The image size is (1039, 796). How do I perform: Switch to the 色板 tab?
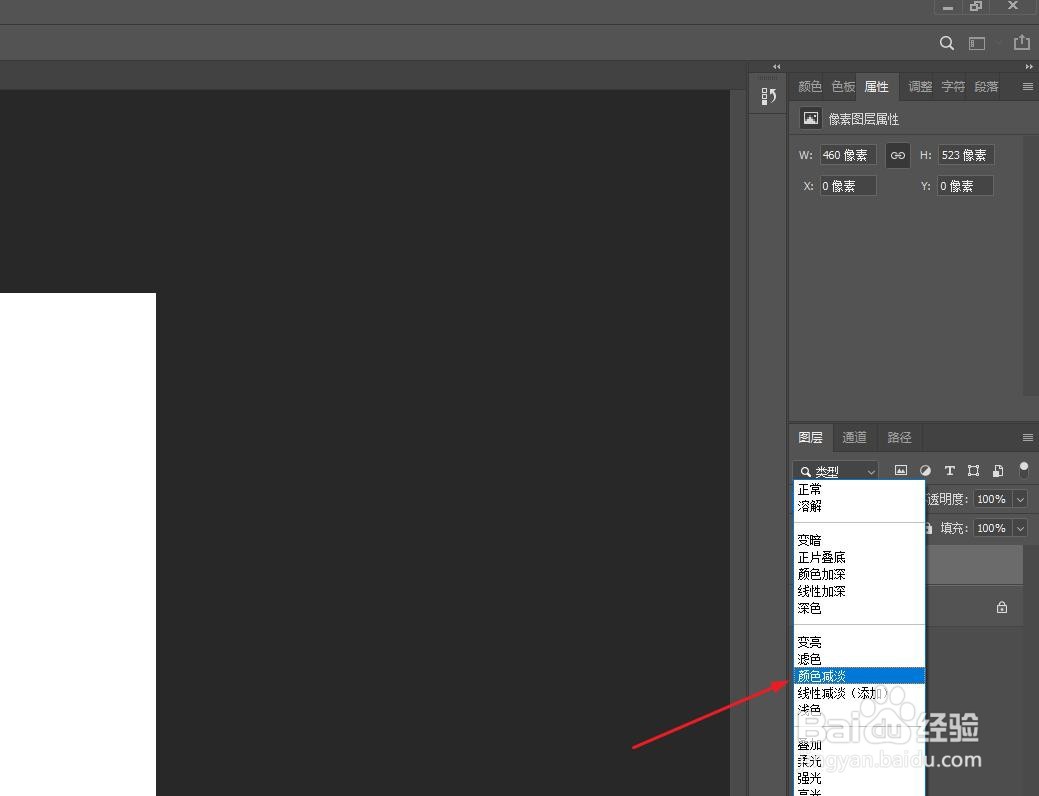pyautogui.click(x=843, y=86)
